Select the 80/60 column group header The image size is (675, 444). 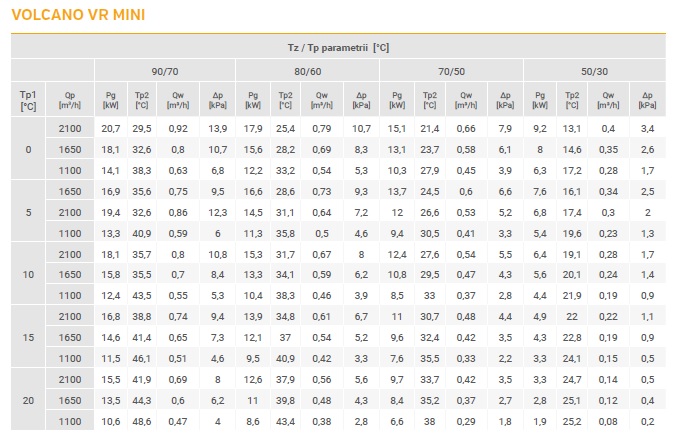(308, 71)
